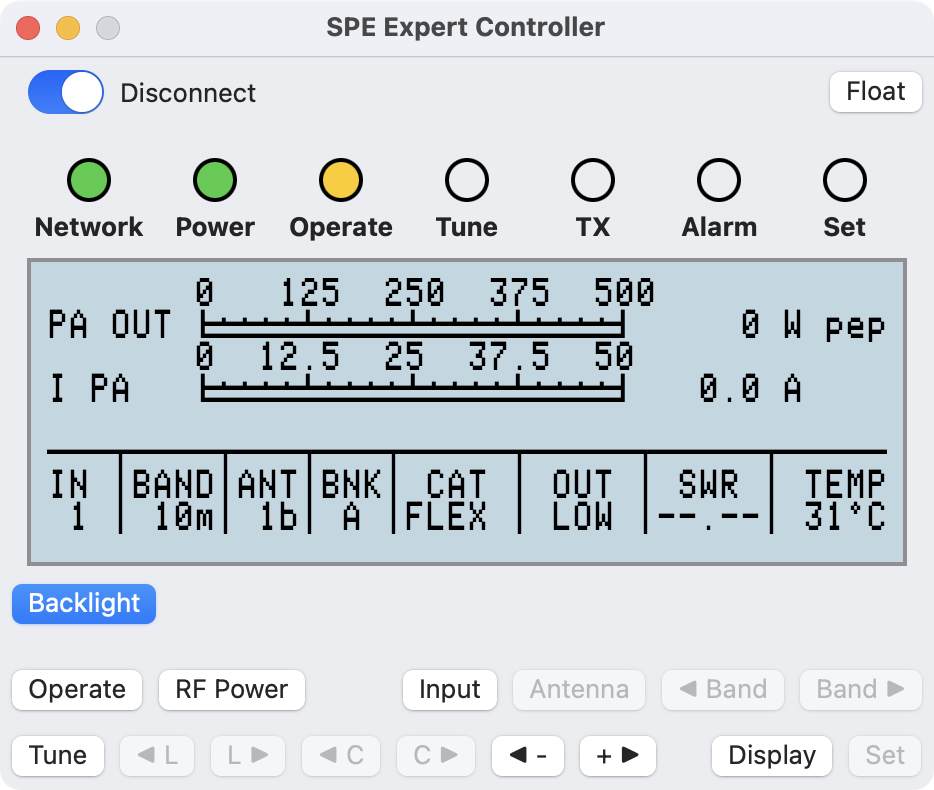Decrease inductance with ◀ L button
Viewport: 934px width, 790px height.
[157, 756]
